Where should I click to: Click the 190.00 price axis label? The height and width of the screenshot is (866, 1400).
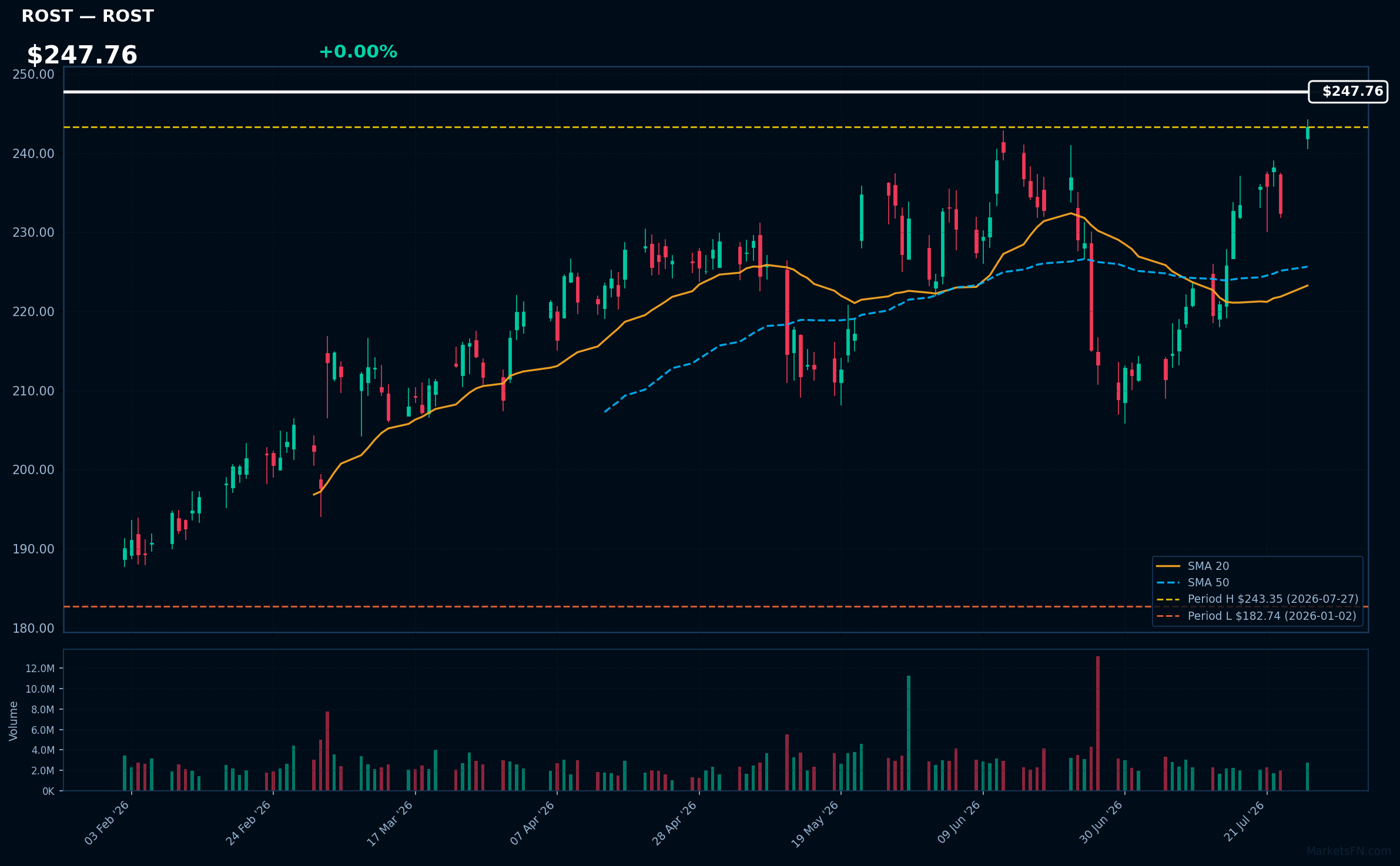click(34, 549)
